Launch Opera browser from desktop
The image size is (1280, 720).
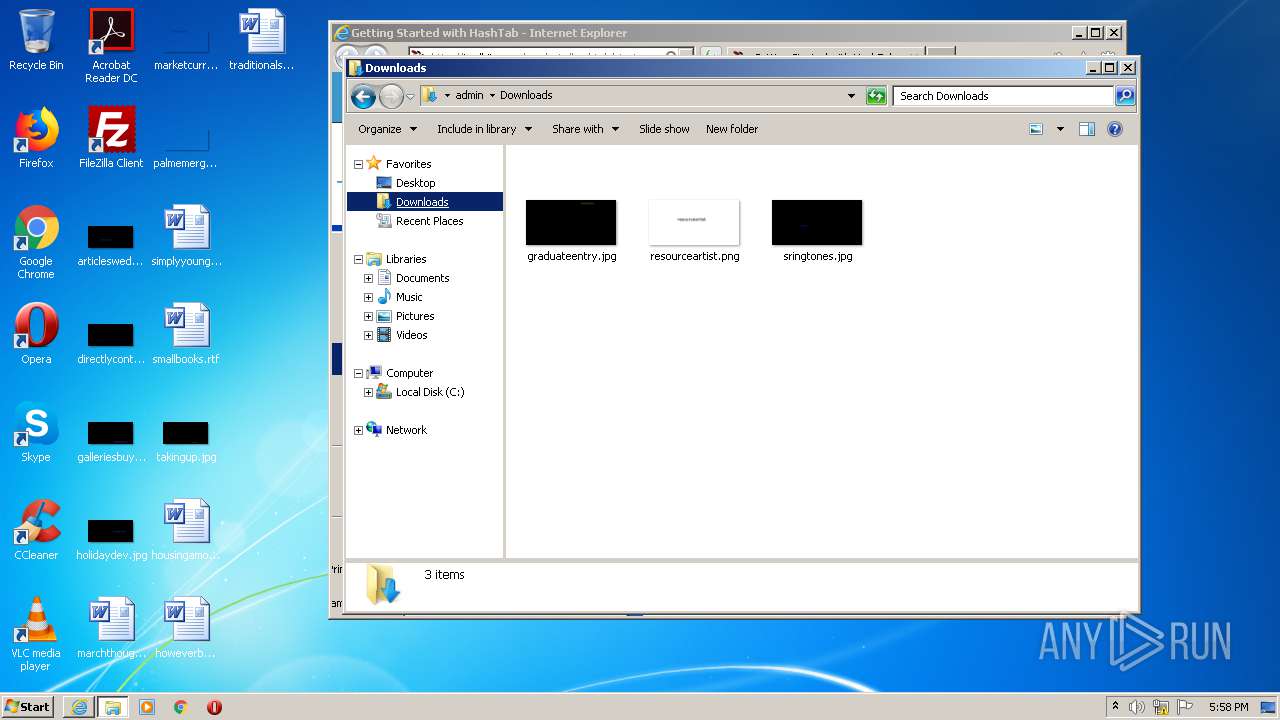(36, 334)
